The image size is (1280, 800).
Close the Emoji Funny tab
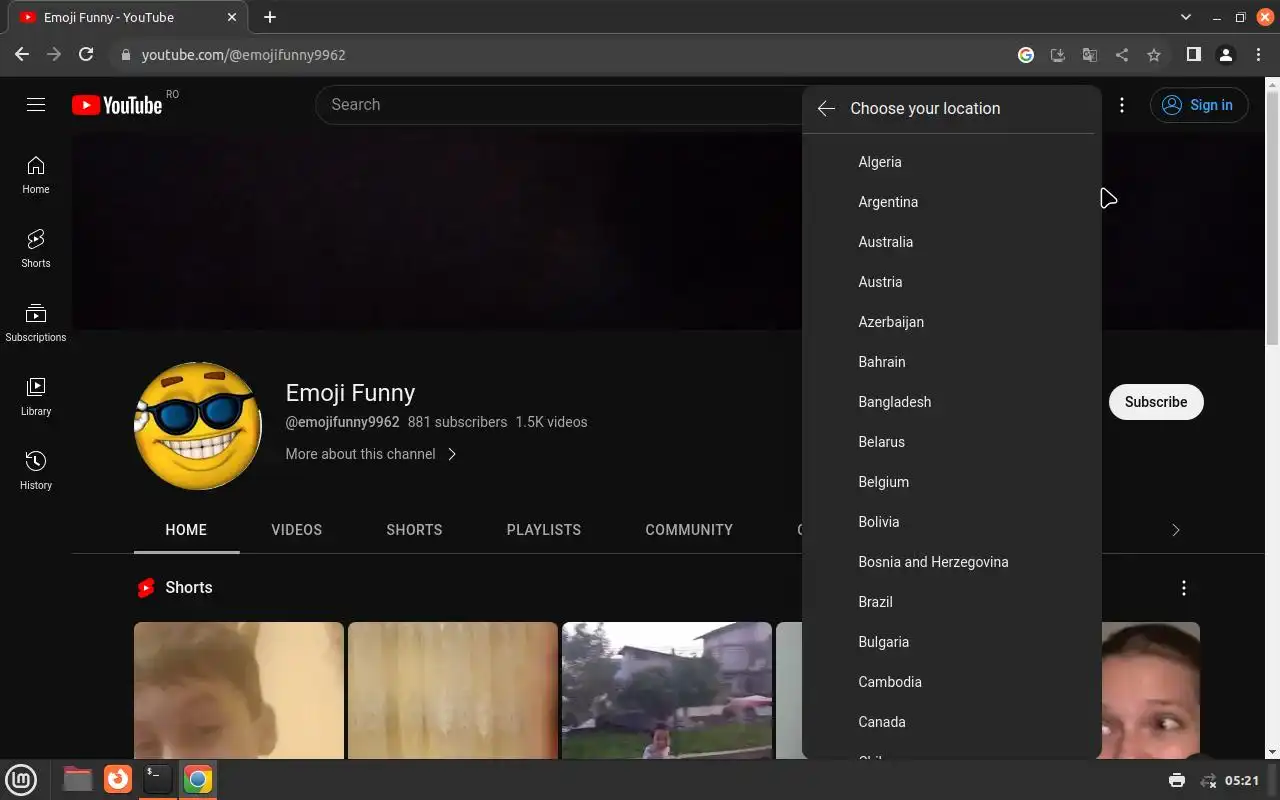point(232,17)
